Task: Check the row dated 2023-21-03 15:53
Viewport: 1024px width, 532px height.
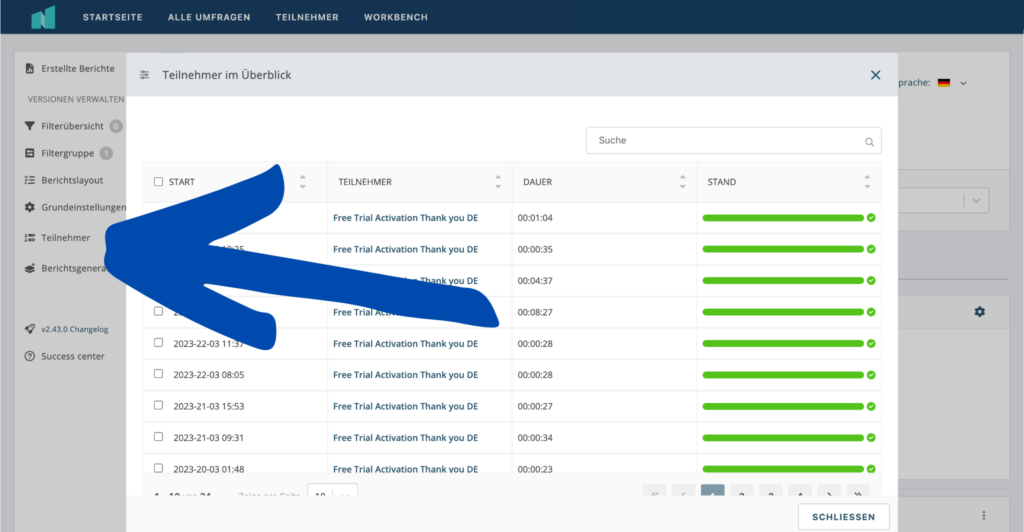Action: coord(158,406)
